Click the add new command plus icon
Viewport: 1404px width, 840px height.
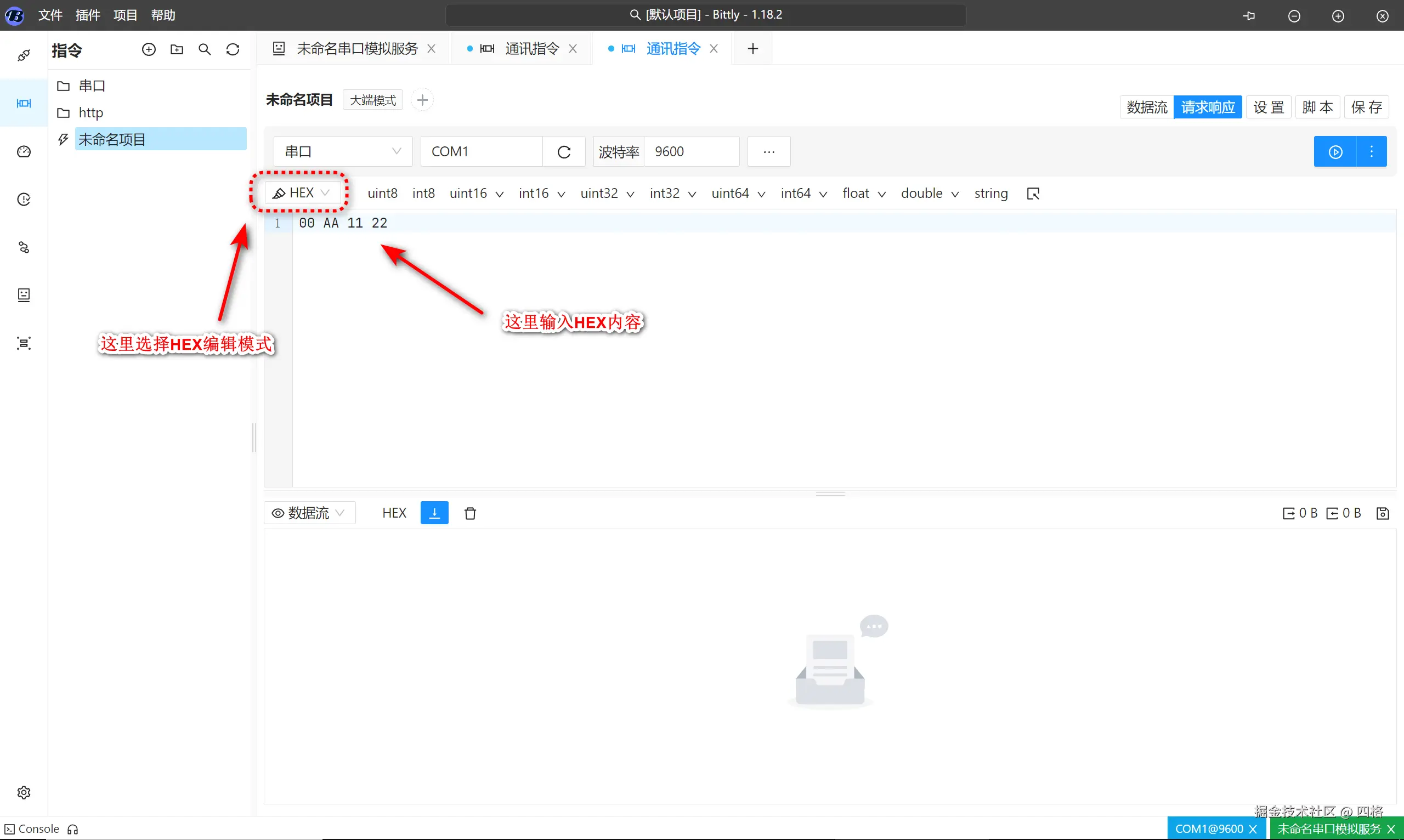(148, 50)
